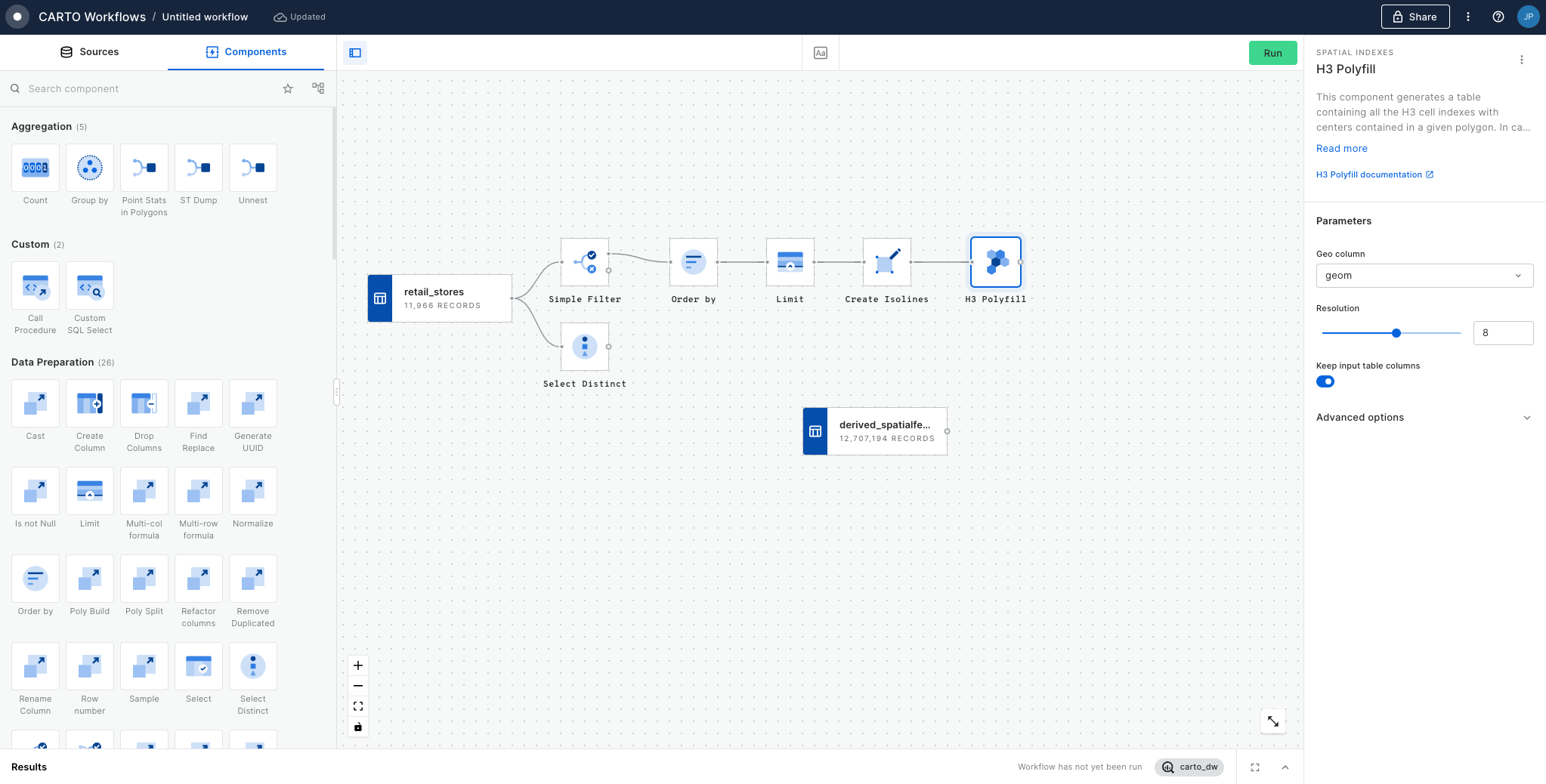1546x784 pixels.
Task: Toggle the left sidebar panel icon
Action: pos(355,53)
